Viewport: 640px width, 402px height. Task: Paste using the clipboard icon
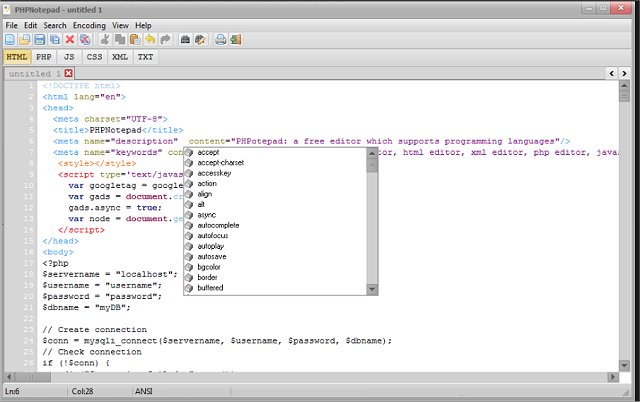tap(134, 40)
